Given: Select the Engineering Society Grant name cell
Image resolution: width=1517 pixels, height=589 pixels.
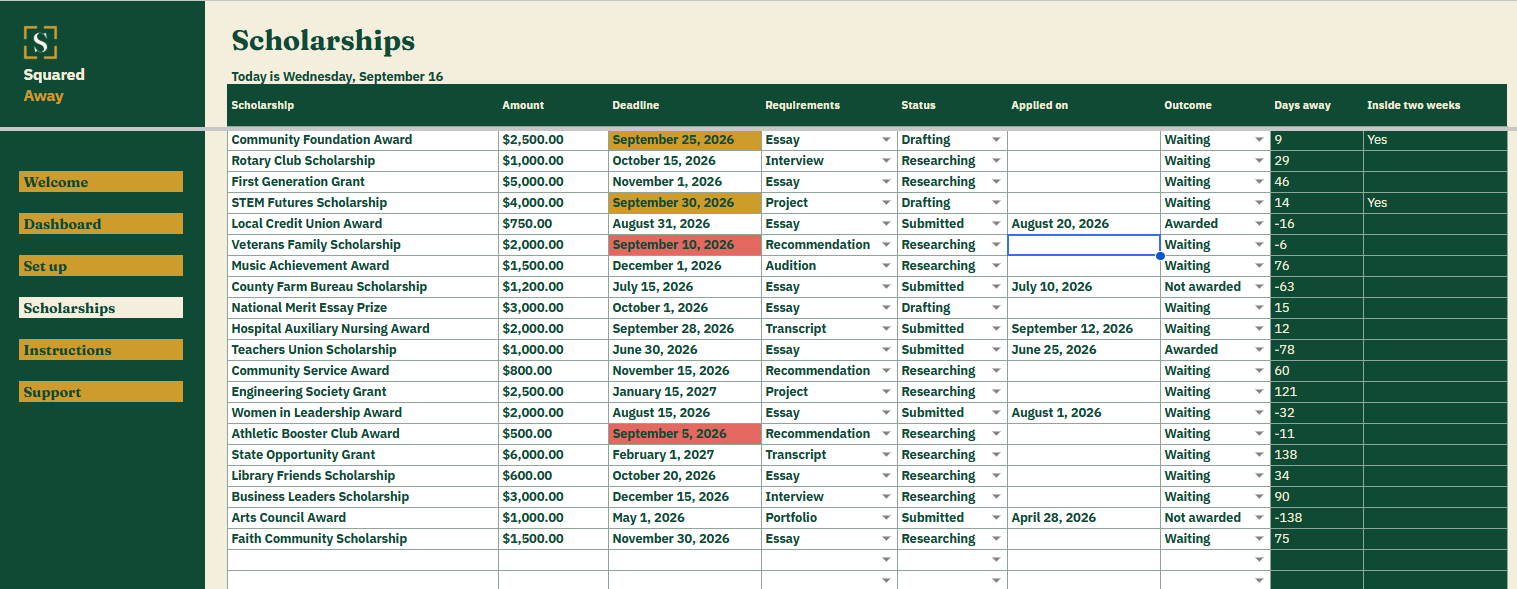Looking at the screenshot, I should tap(363, 392).
